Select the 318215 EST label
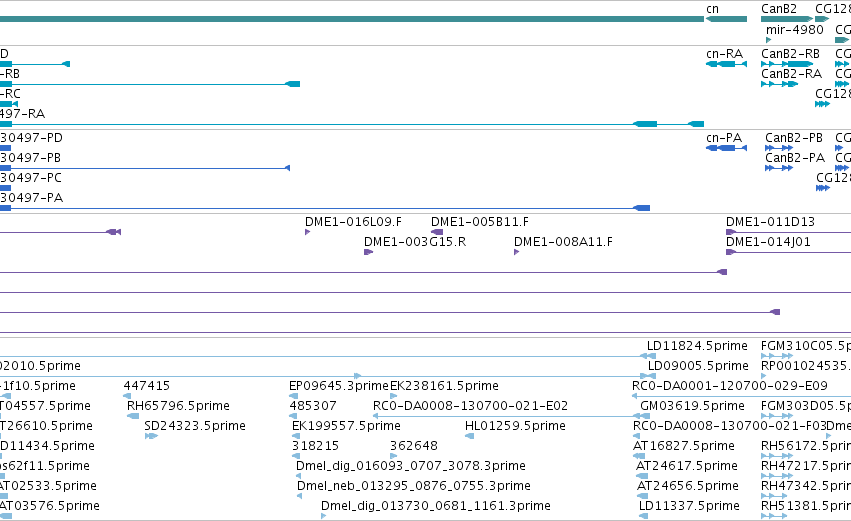The image size is (851, 521). pyautogui.click(x=315, y=447)
